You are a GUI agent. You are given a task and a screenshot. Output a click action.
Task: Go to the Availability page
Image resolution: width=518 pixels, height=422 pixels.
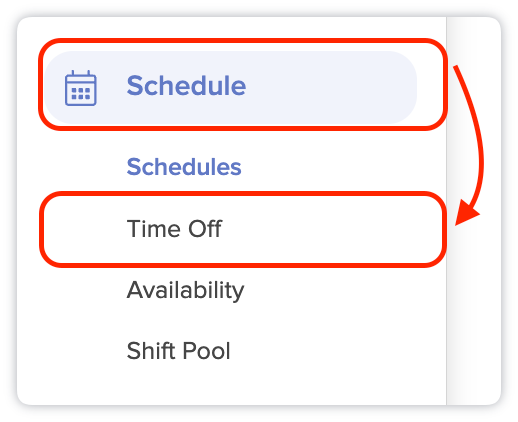185,290
